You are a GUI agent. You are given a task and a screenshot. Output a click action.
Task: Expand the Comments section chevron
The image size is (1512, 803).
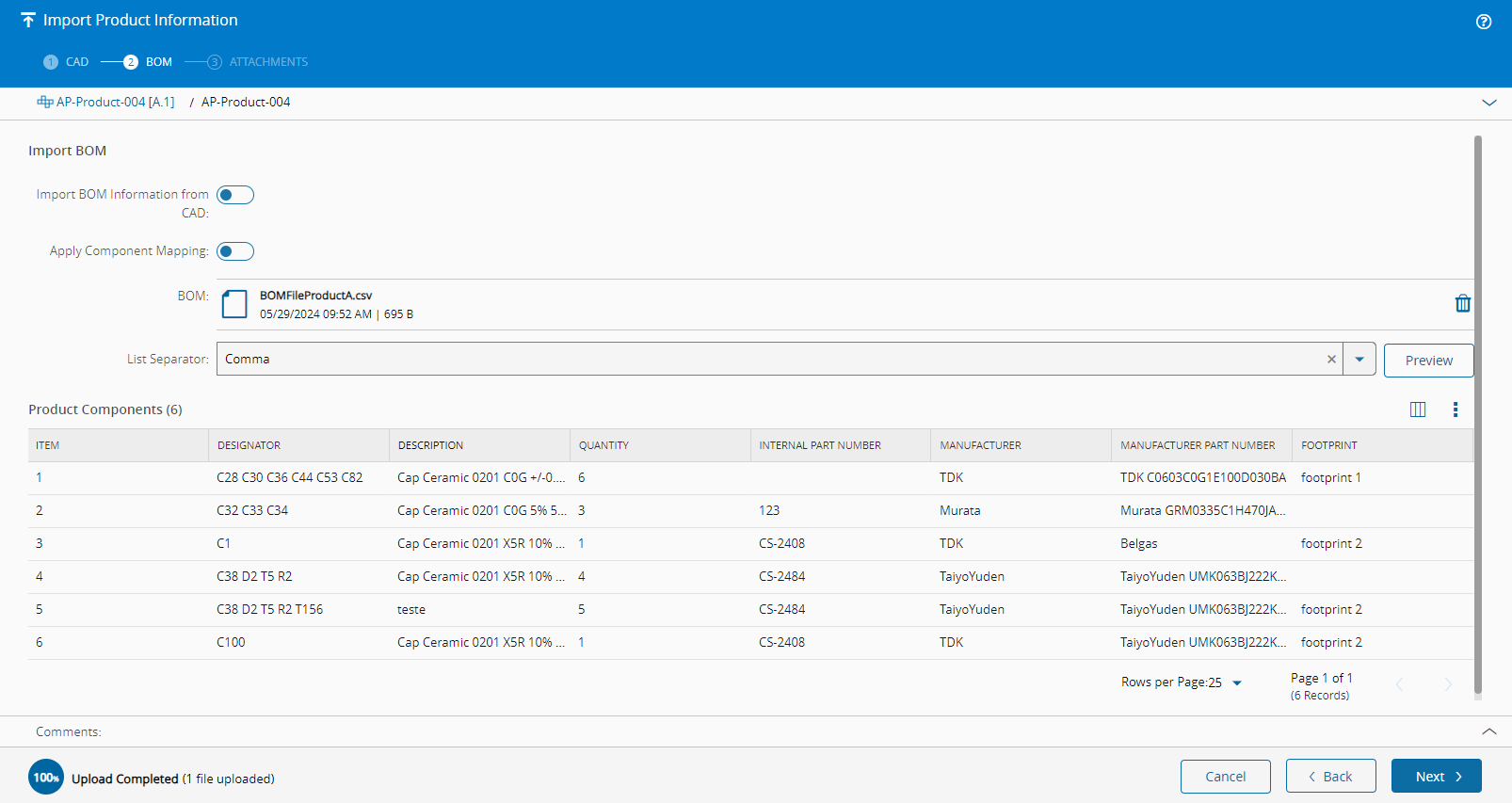tap(1488, 731)
